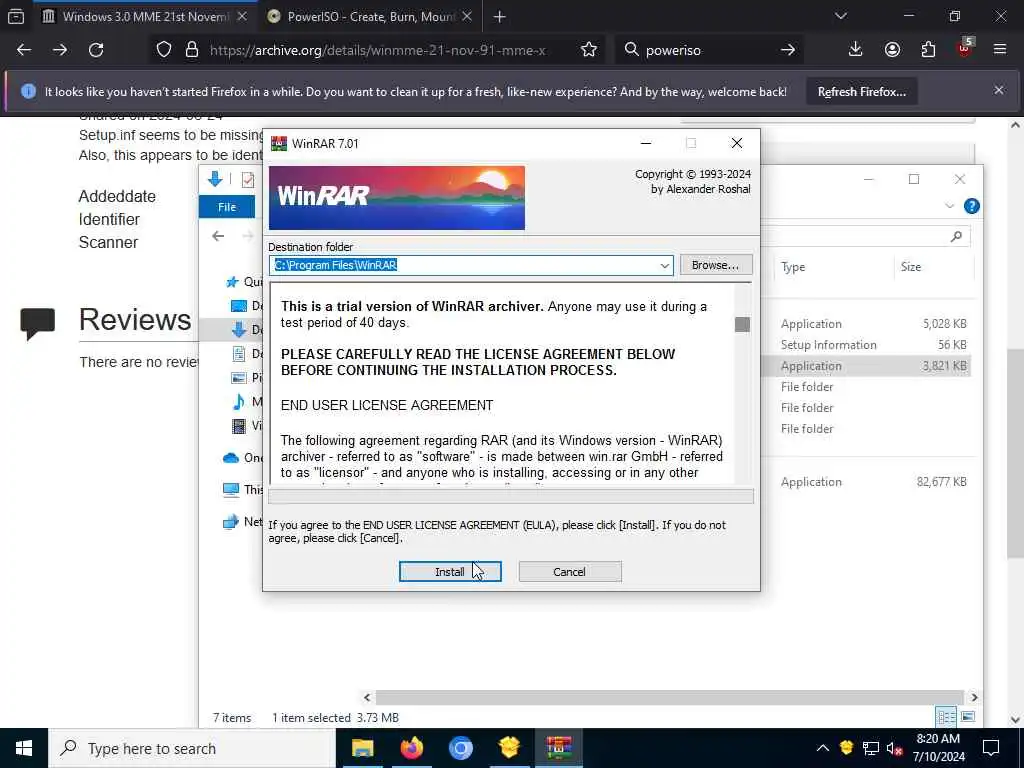
Task: Click the WinRAR banner logo image
Action: (396, 198)
